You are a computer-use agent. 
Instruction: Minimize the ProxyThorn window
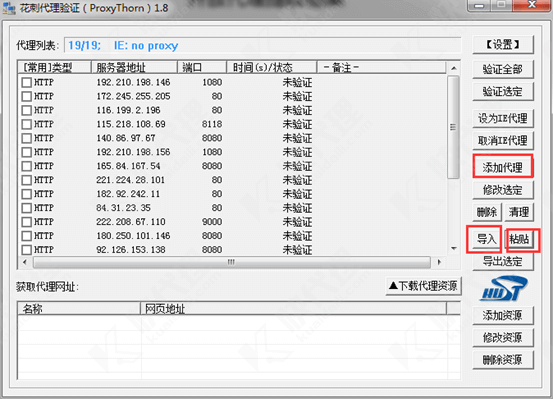[x=479, y=6]
